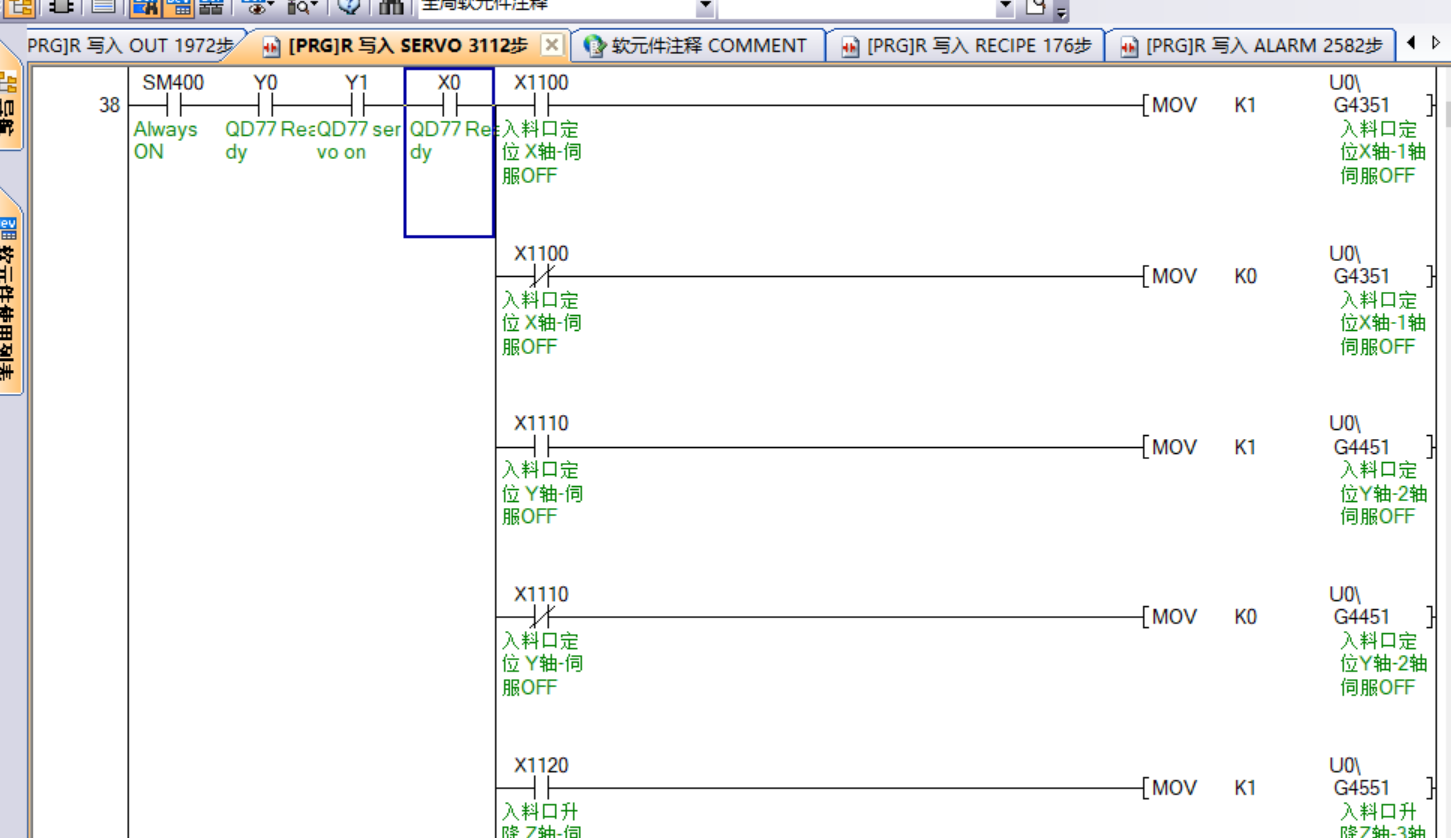Click the chip-shaped icon in toolbar
This screenshot has height=838, width=1451.
pos(61,6)
